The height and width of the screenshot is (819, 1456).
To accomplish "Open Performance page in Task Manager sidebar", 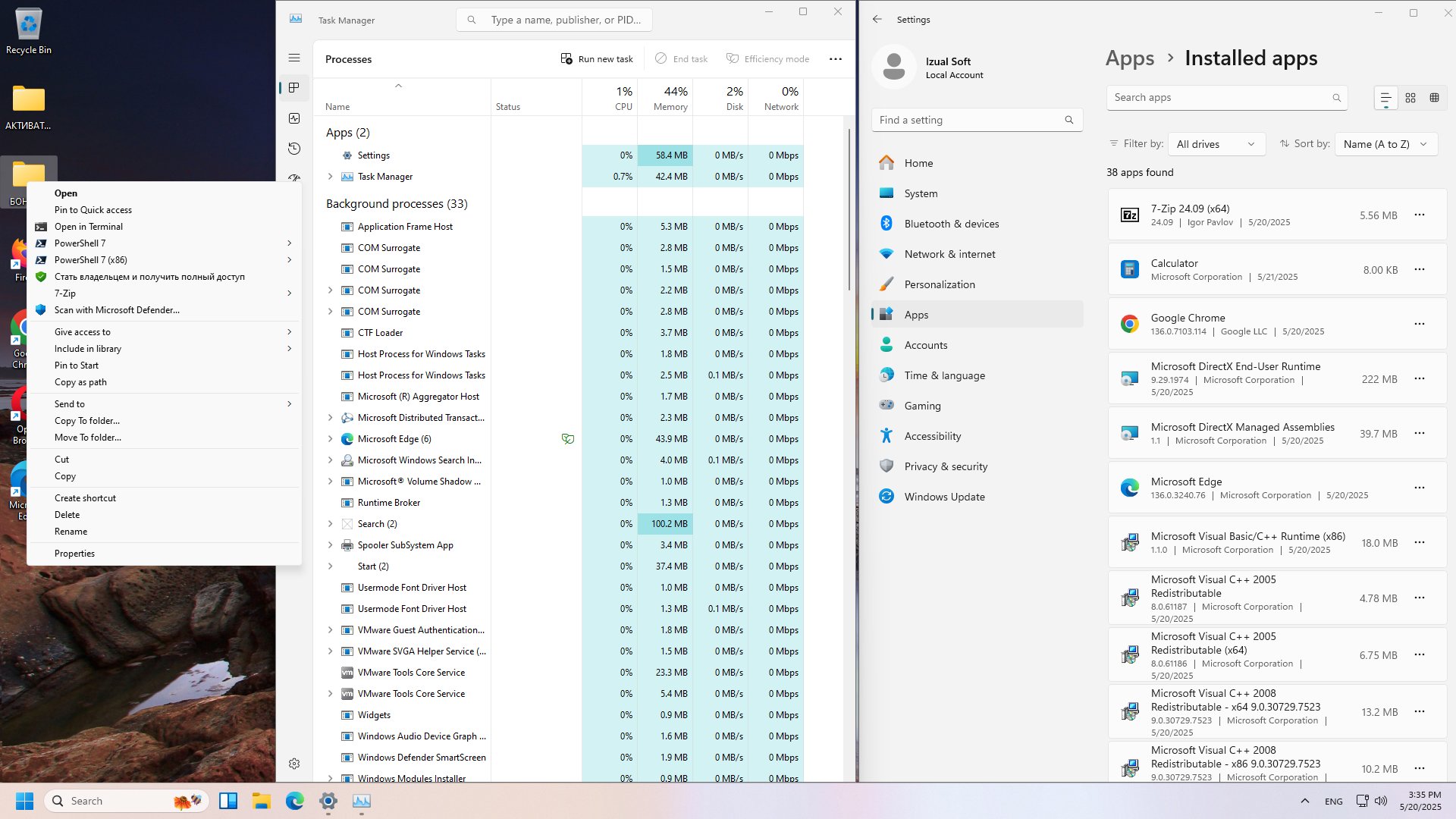I will pyautogui.click(x=294, y=118).
